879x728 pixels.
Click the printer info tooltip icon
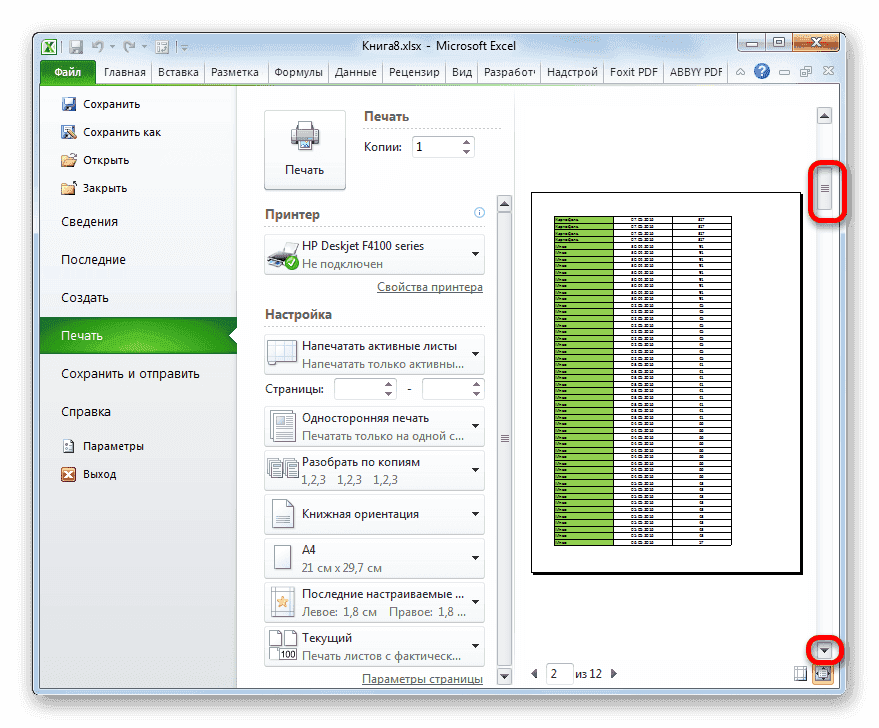pos(479,213)
